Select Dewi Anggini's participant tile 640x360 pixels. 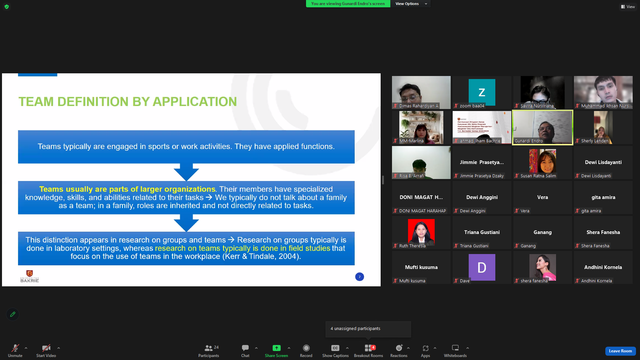click(482, 197)
